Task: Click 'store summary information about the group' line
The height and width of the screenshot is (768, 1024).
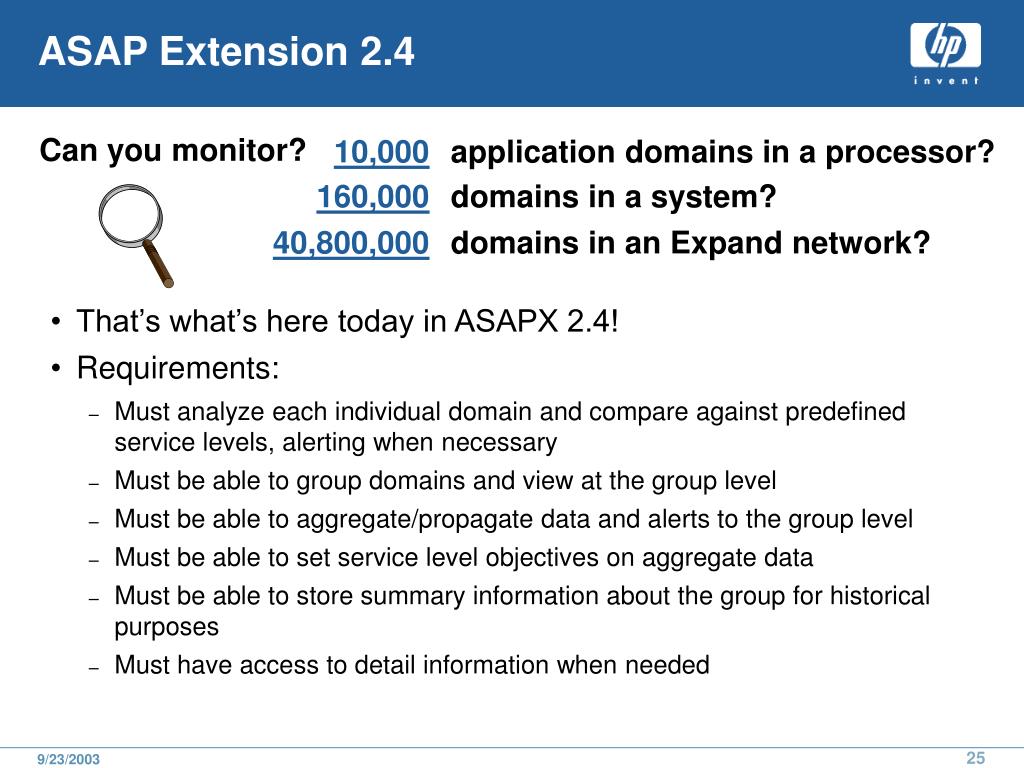Action: [x=522, y=611]
